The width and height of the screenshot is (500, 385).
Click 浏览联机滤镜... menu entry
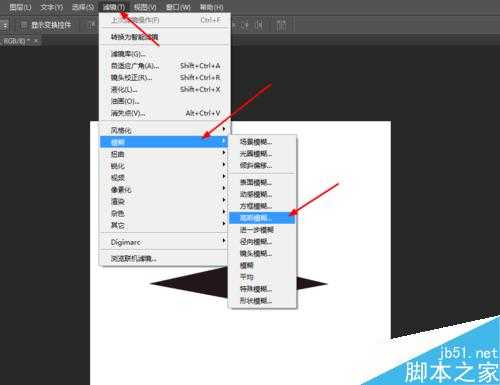(x=164, y=258)
